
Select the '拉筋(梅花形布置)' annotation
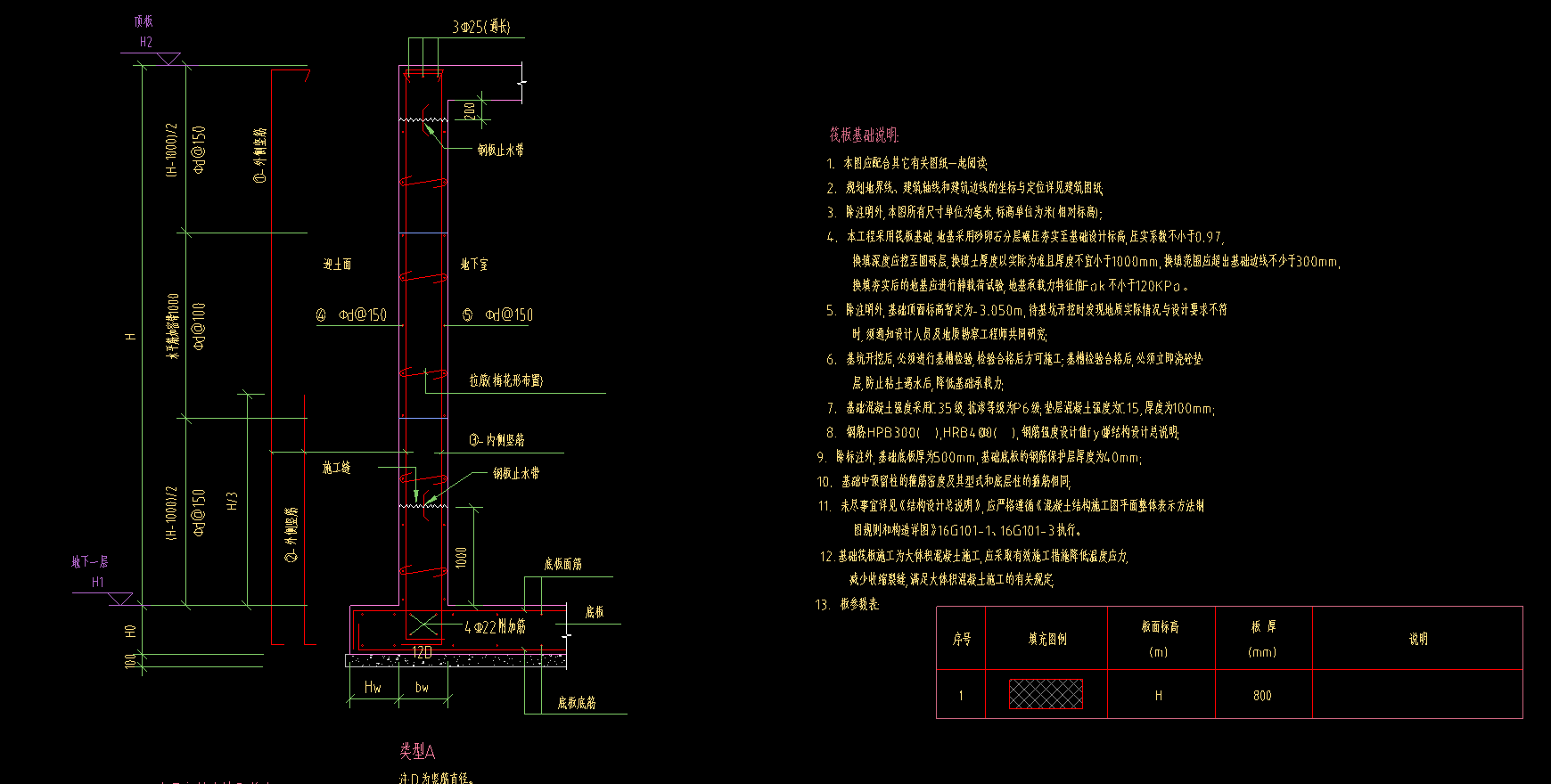click(506, 380)
